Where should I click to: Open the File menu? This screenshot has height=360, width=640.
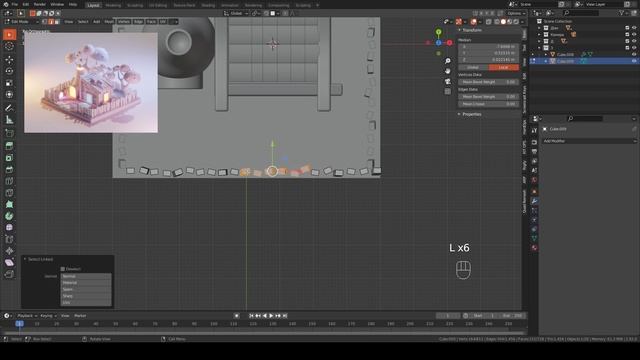coord(15,4)
